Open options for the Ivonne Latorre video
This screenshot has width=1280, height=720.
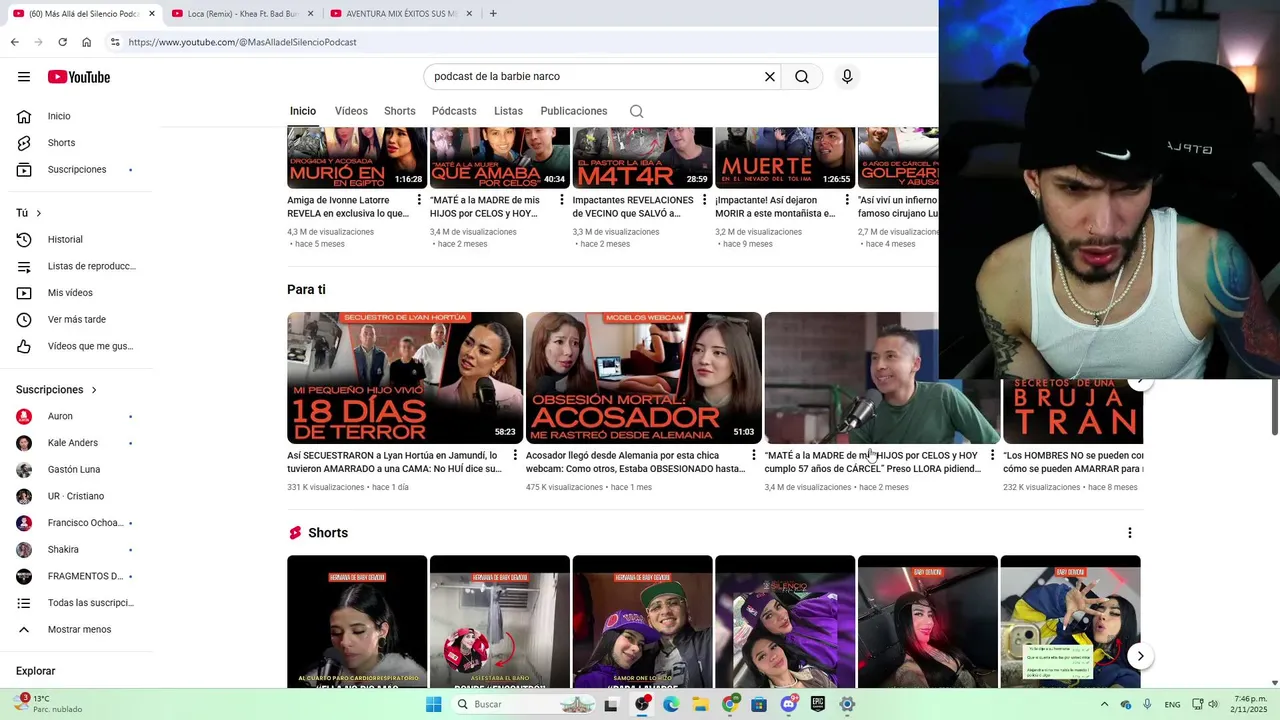[x=419, y=200]
